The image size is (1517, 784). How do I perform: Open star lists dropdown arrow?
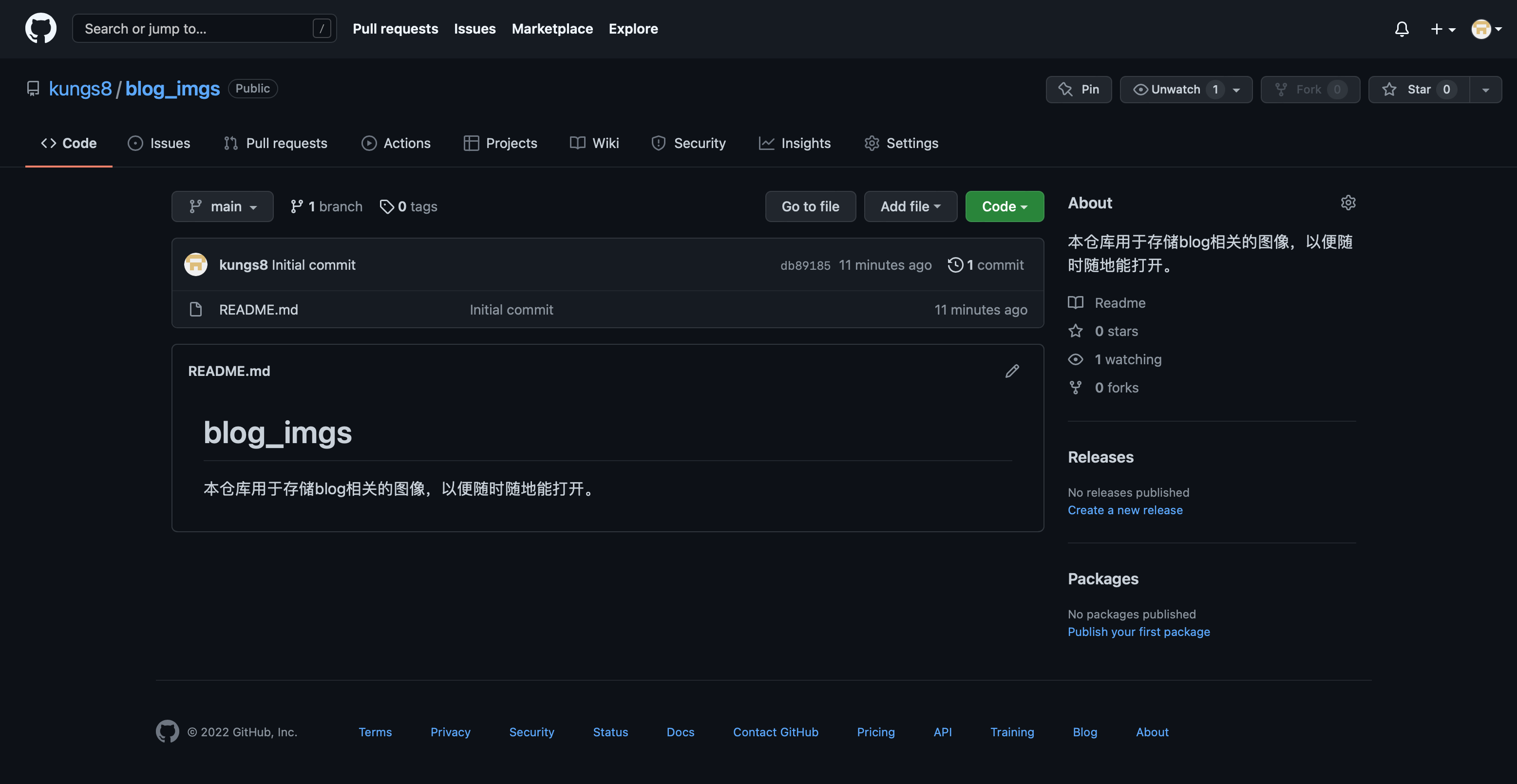click(1485, 90)
